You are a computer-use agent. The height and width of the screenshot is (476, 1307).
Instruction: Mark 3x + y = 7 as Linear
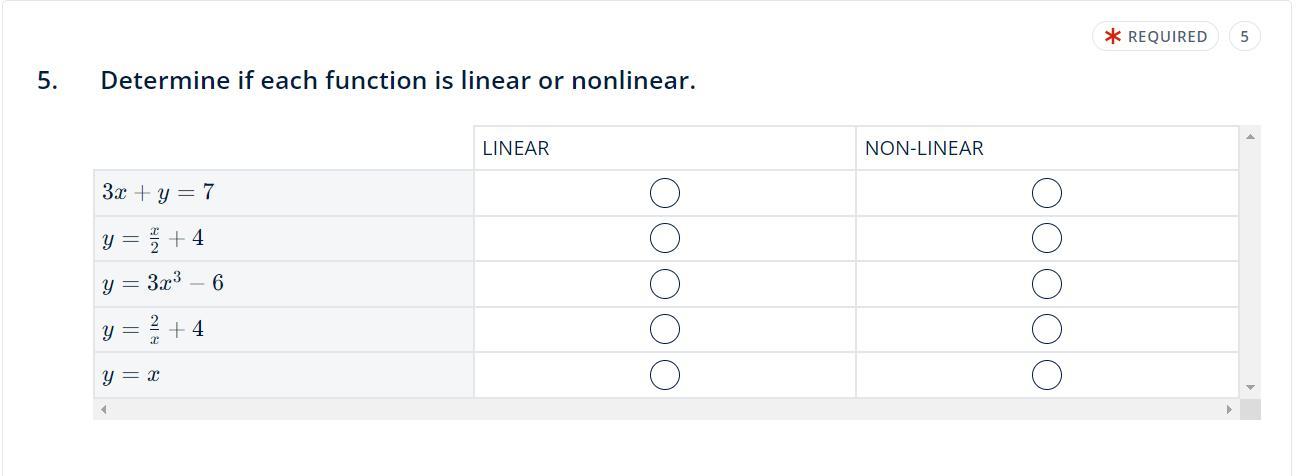pos(665,193)
